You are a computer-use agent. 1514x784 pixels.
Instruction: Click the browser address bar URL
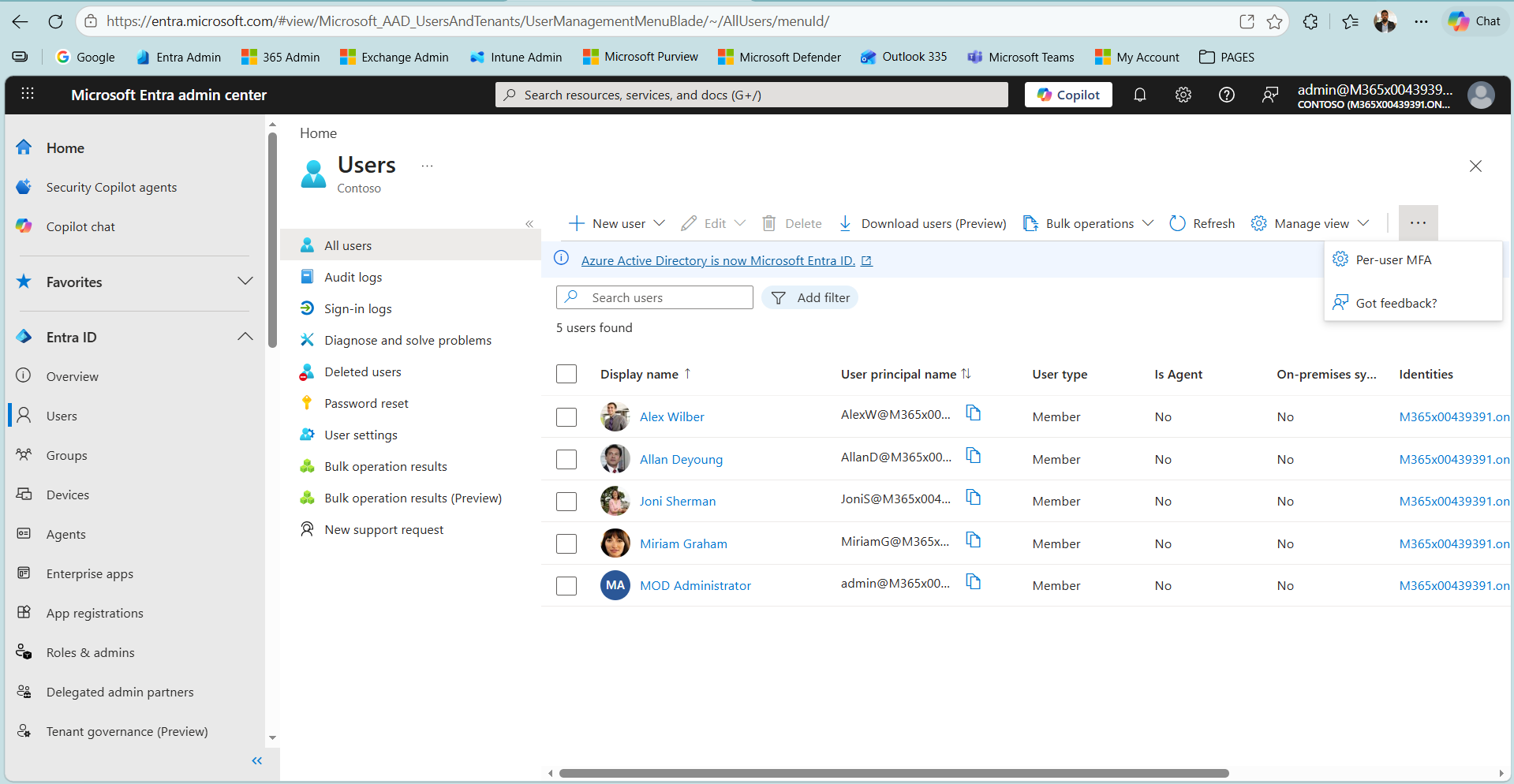point(468,21)
